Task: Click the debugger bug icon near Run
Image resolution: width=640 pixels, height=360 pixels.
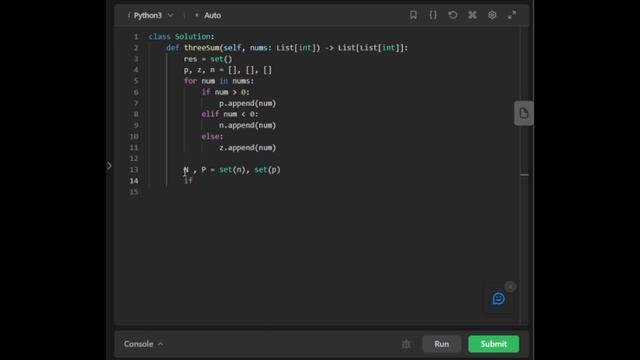Action: coord(406,344)
